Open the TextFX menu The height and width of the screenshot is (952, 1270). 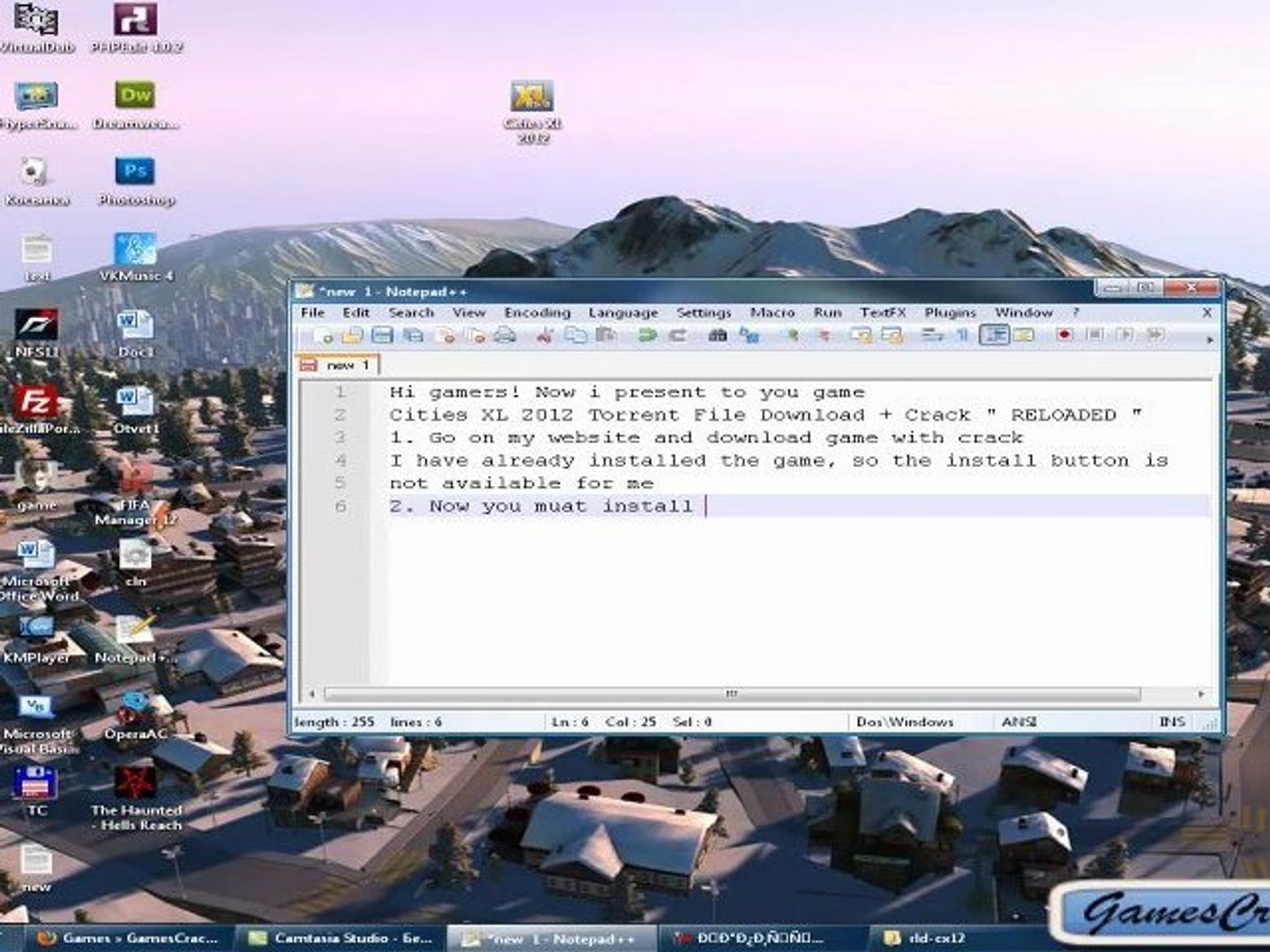[883, 313]
